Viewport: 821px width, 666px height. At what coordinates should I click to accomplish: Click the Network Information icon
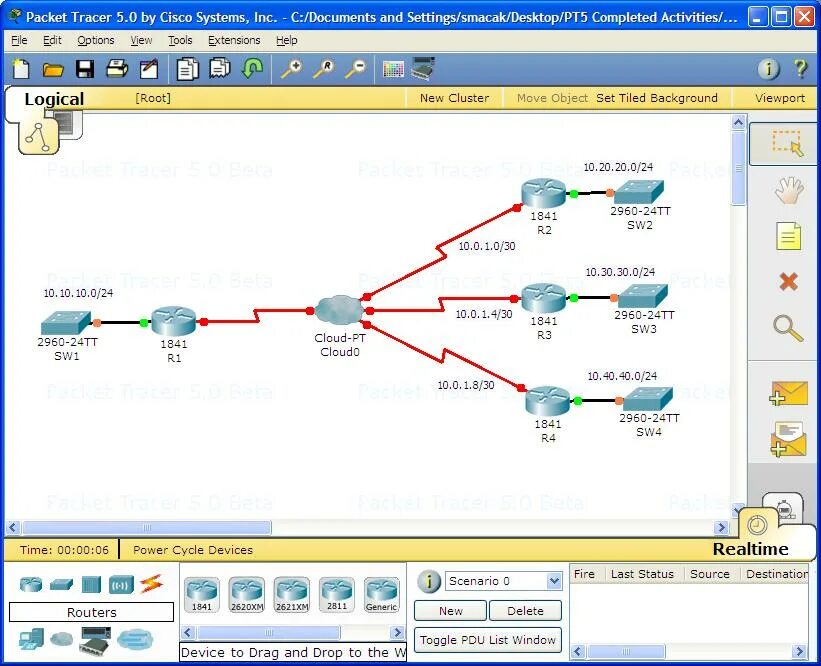tap(769, 69)
